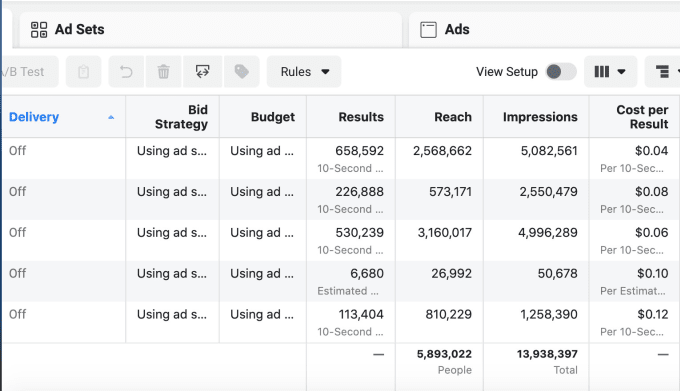Click the Per Estimat... label under $0.10
This screenshot has height=391, width=680.
(x=633, y=291)
